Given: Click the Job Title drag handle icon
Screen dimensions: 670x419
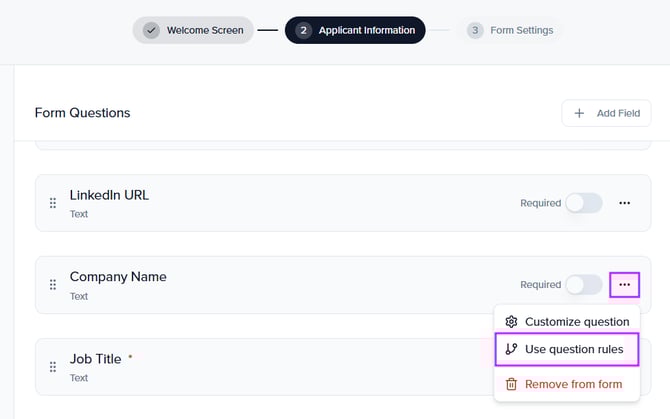Looking at the screenshot, I should point(53,367).
